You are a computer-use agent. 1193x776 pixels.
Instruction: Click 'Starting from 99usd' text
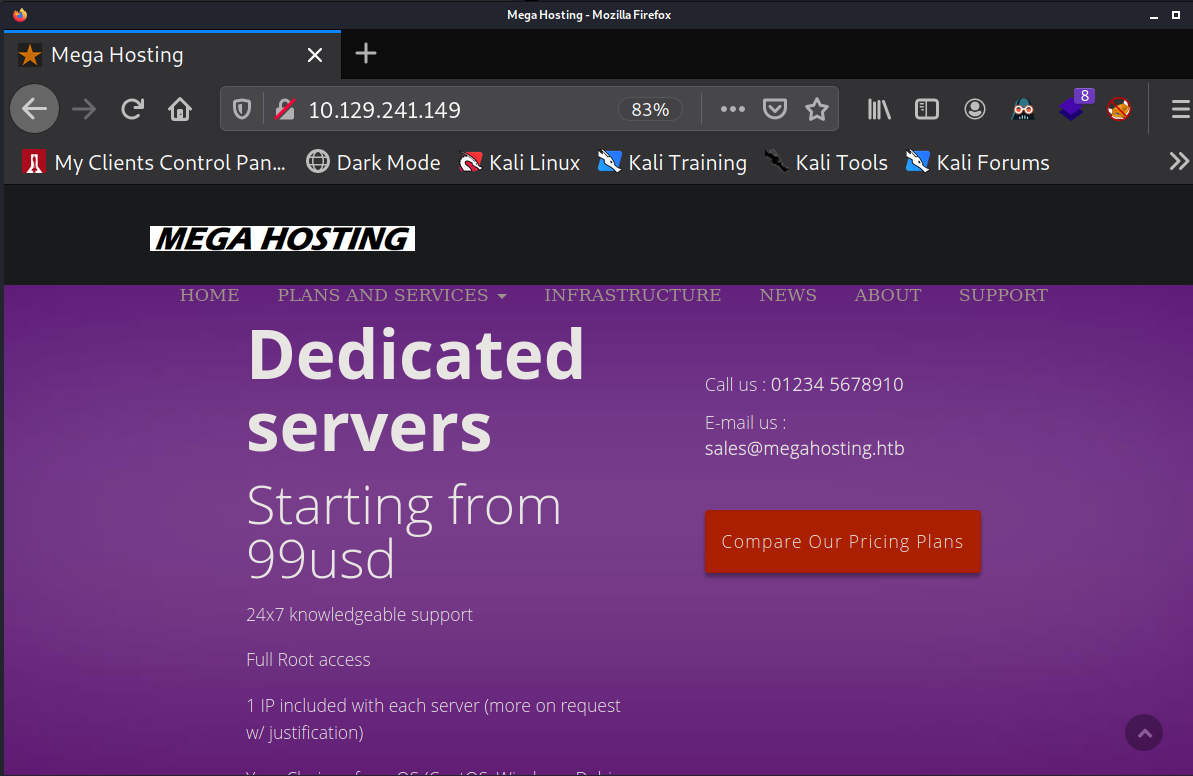[403, 531]
